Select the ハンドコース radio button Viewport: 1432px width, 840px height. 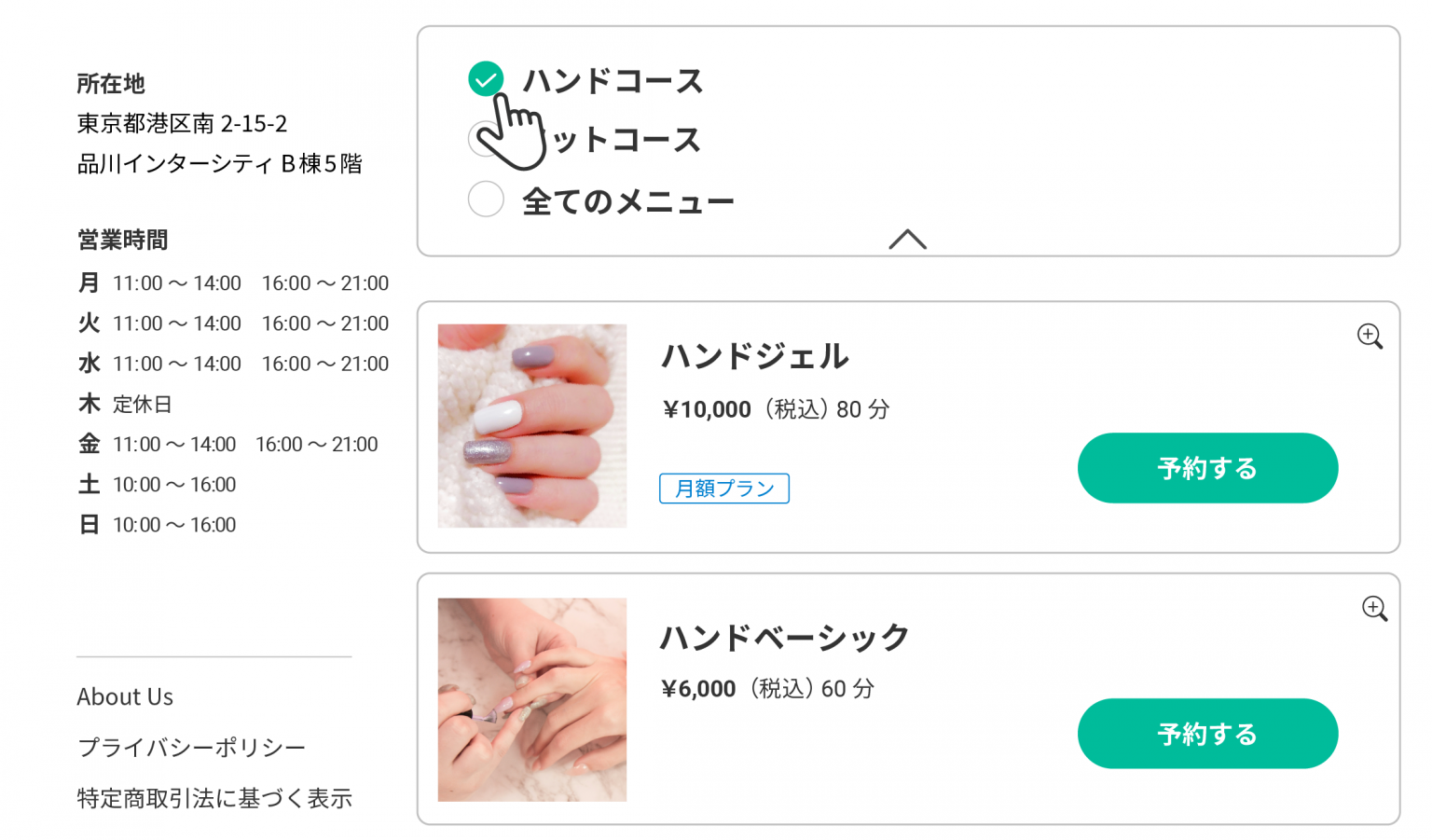tap(486, 80)
